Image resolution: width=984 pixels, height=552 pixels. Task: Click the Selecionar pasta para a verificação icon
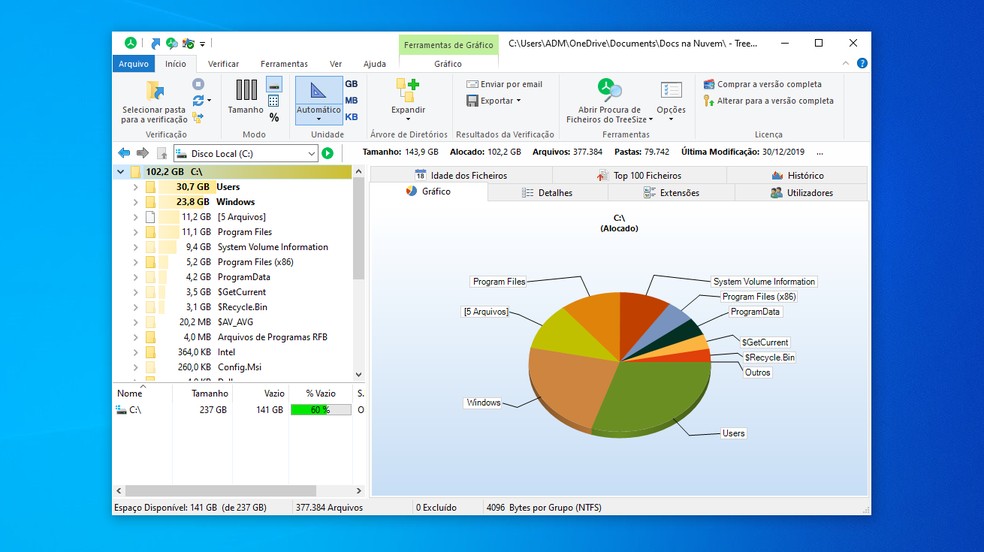point(154,91)
